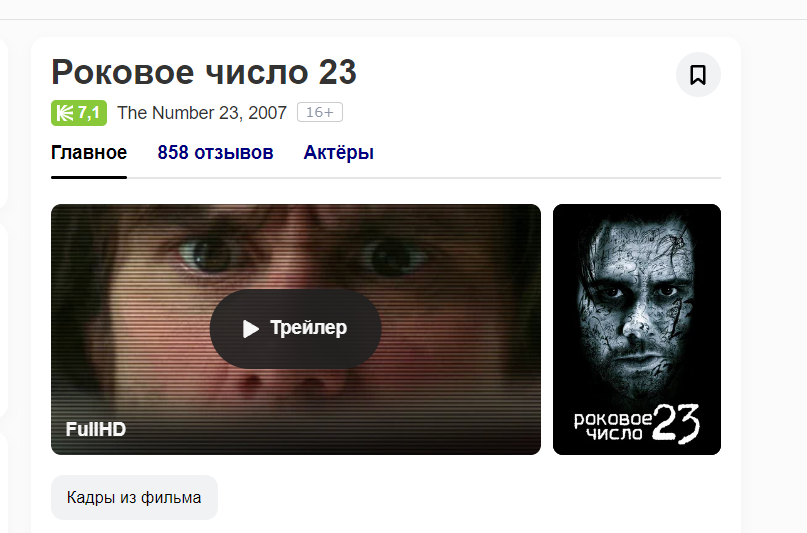Click the 7,1 rating number

coord(89,113)
